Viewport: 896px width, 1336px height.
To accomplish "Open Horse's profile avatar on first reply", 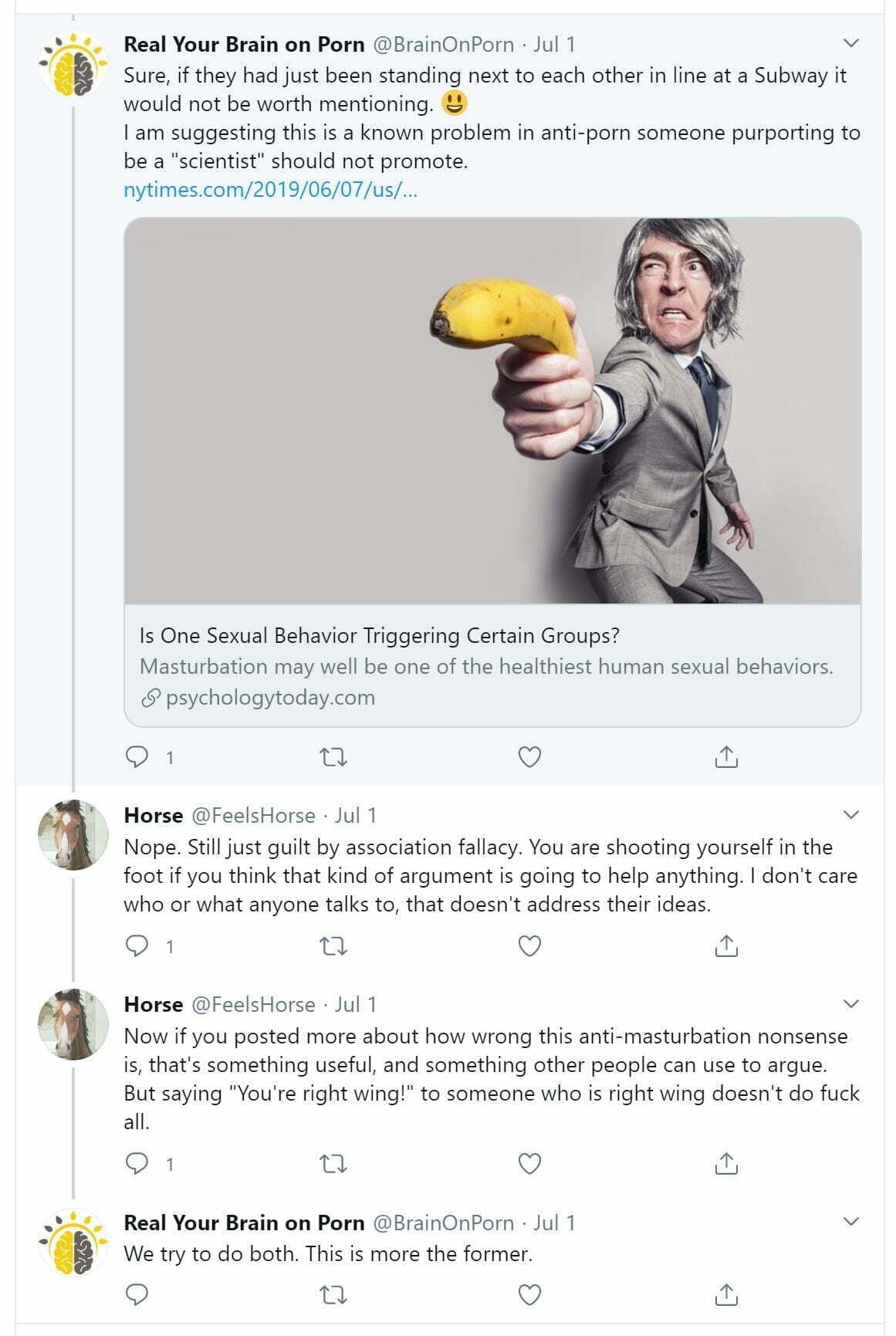I will tap(73, 836).
